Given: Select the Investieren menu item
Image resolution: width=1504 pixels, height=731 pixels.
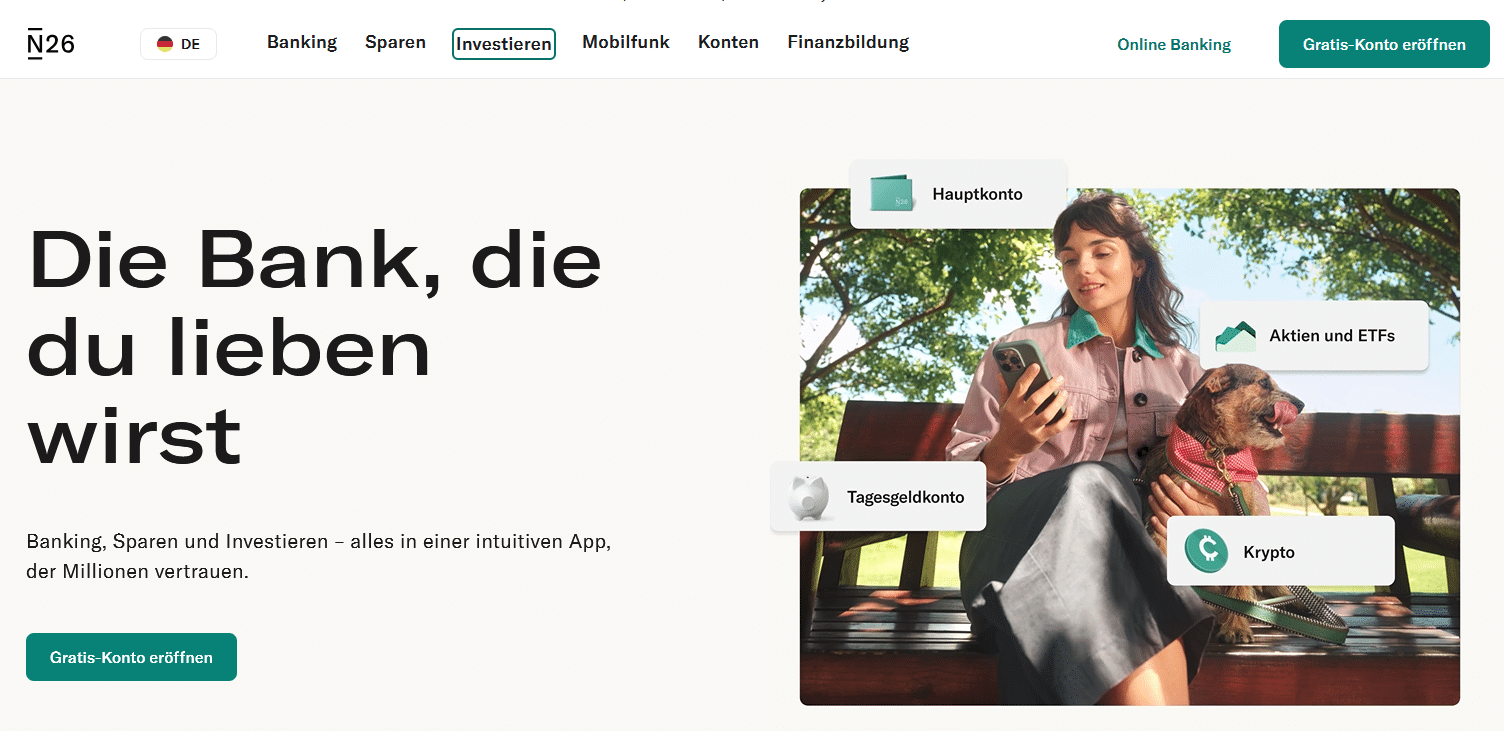Looking at the screenshot, I should [504, 44].
